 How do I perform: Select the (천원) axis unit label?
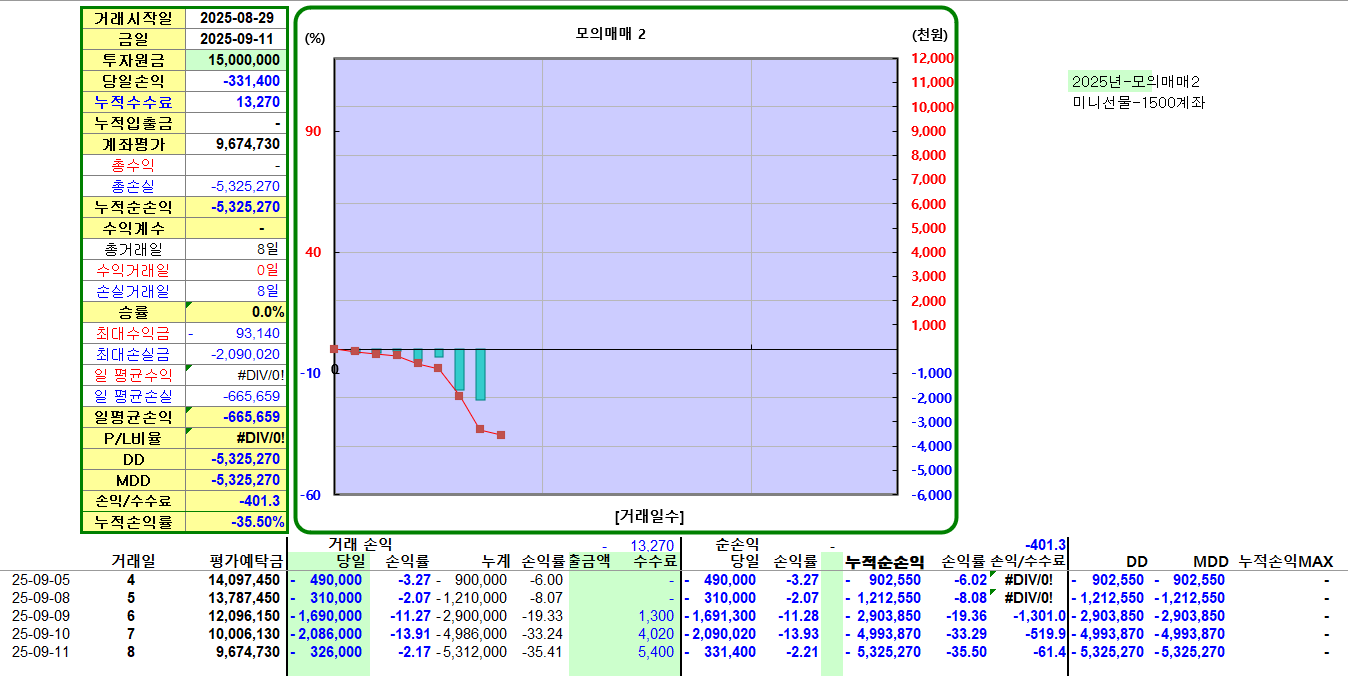pyautogui.click(x=930, y=34)
